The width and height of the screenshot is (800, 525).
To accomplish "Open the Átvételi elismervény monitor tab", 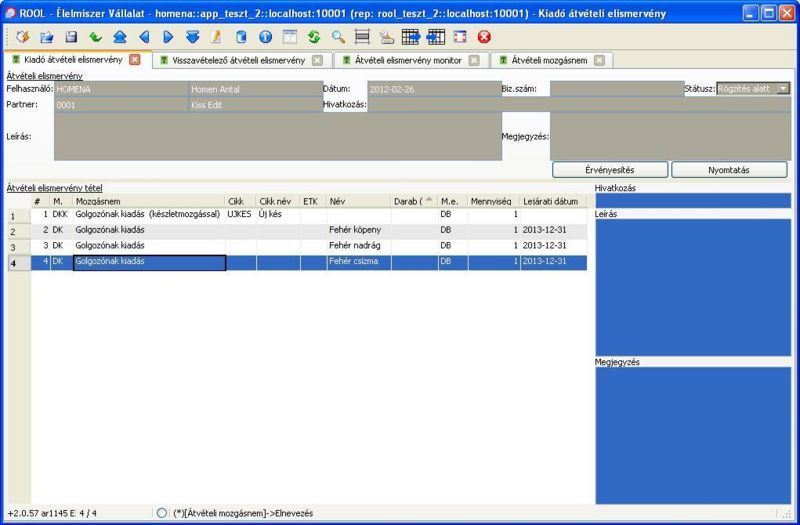I will coord(407,60).
